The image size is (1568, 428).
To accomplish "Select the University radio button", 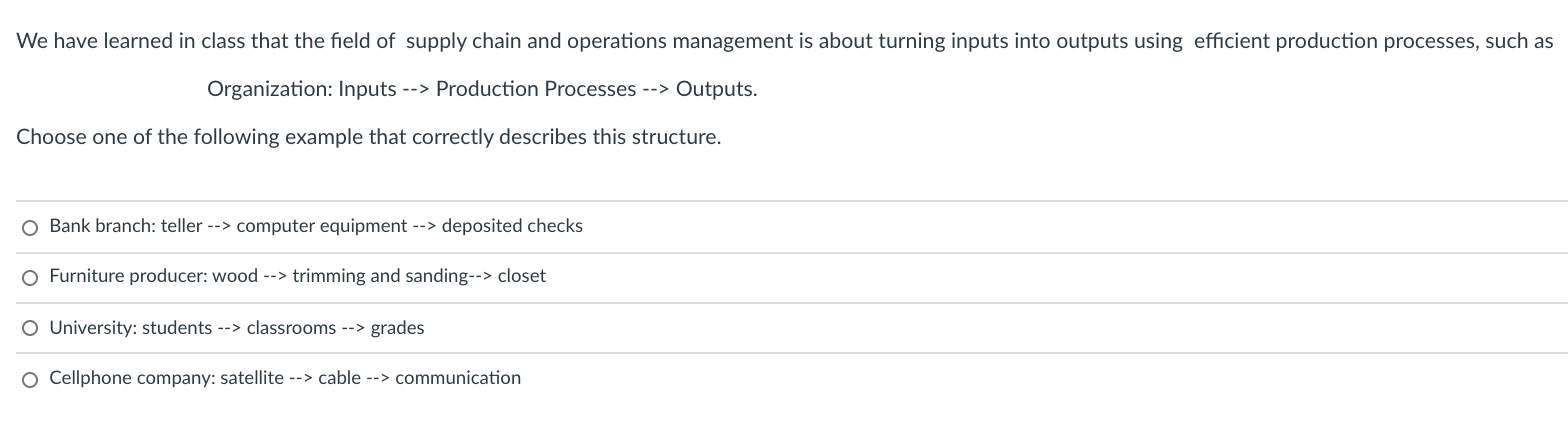I will (30, 328).
